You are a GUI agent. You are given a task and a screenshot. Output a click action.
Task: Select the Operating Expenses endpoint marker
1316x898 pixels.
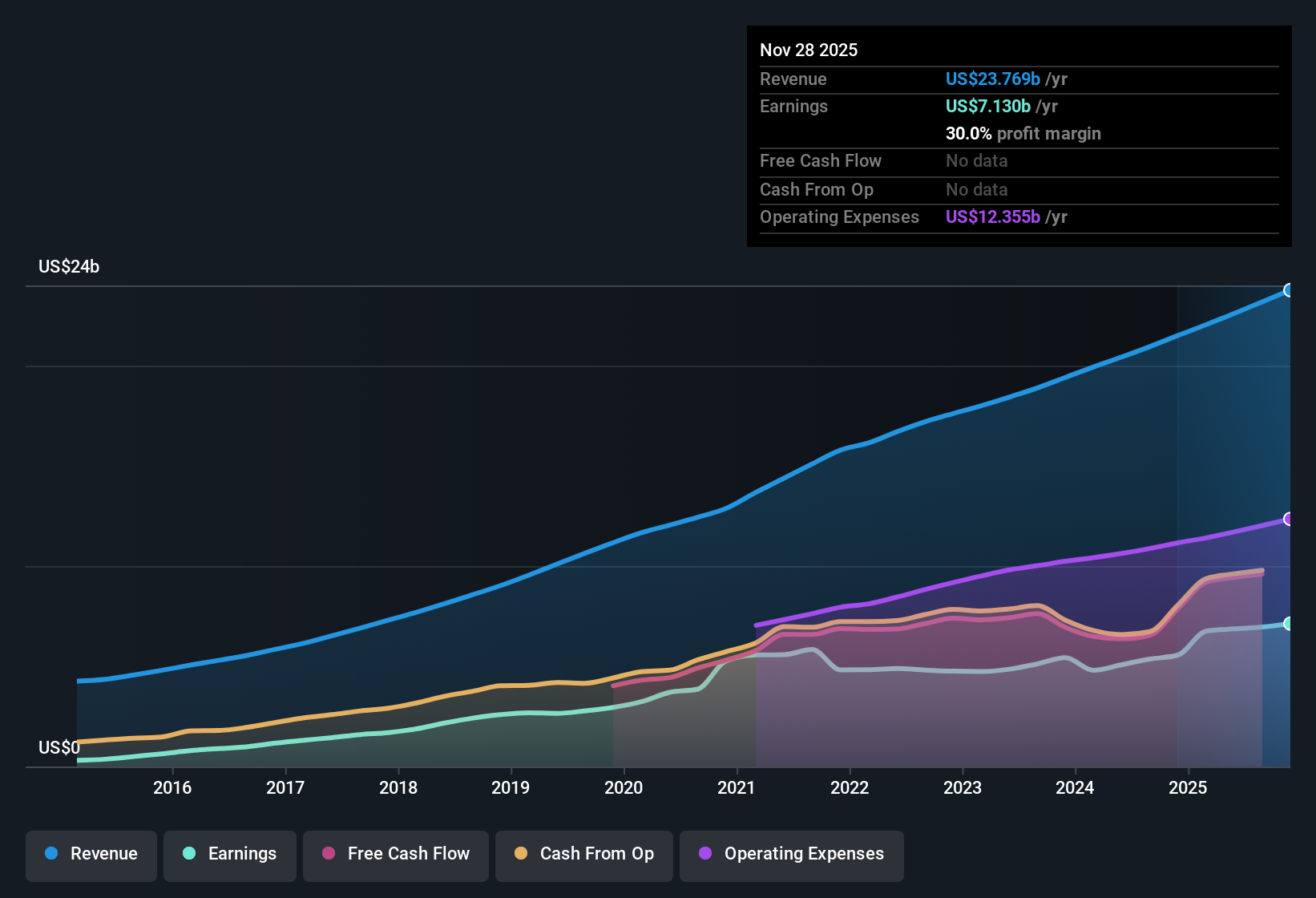click(1289, 520)
